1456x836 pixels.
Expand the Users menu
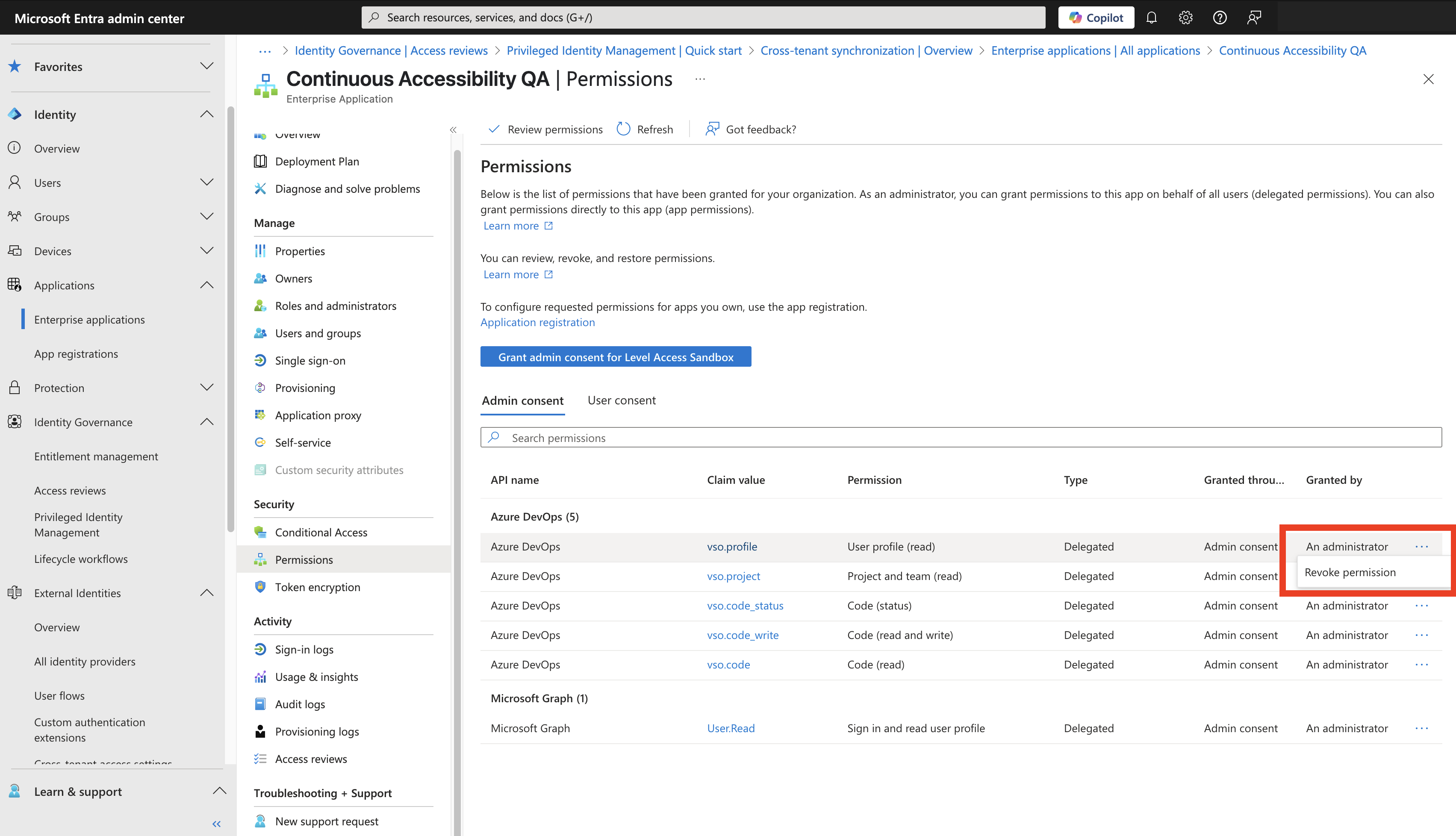tap(207, 183)
